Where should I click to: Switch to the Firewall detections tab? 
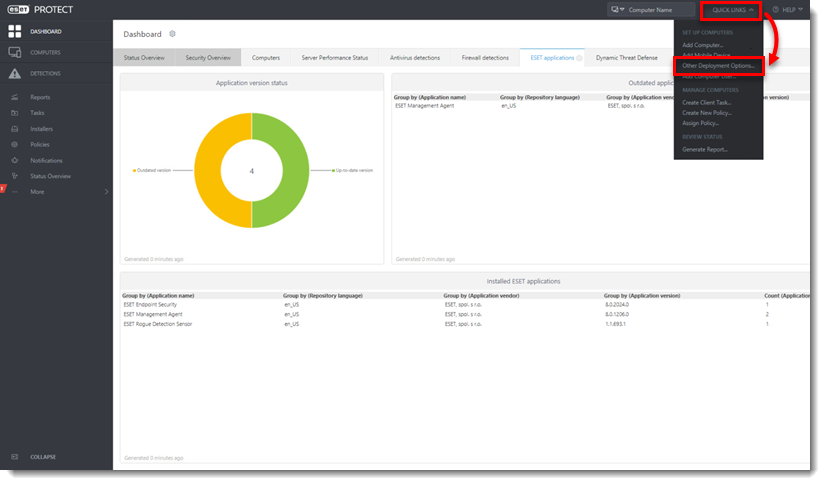[x=484, y=58]
